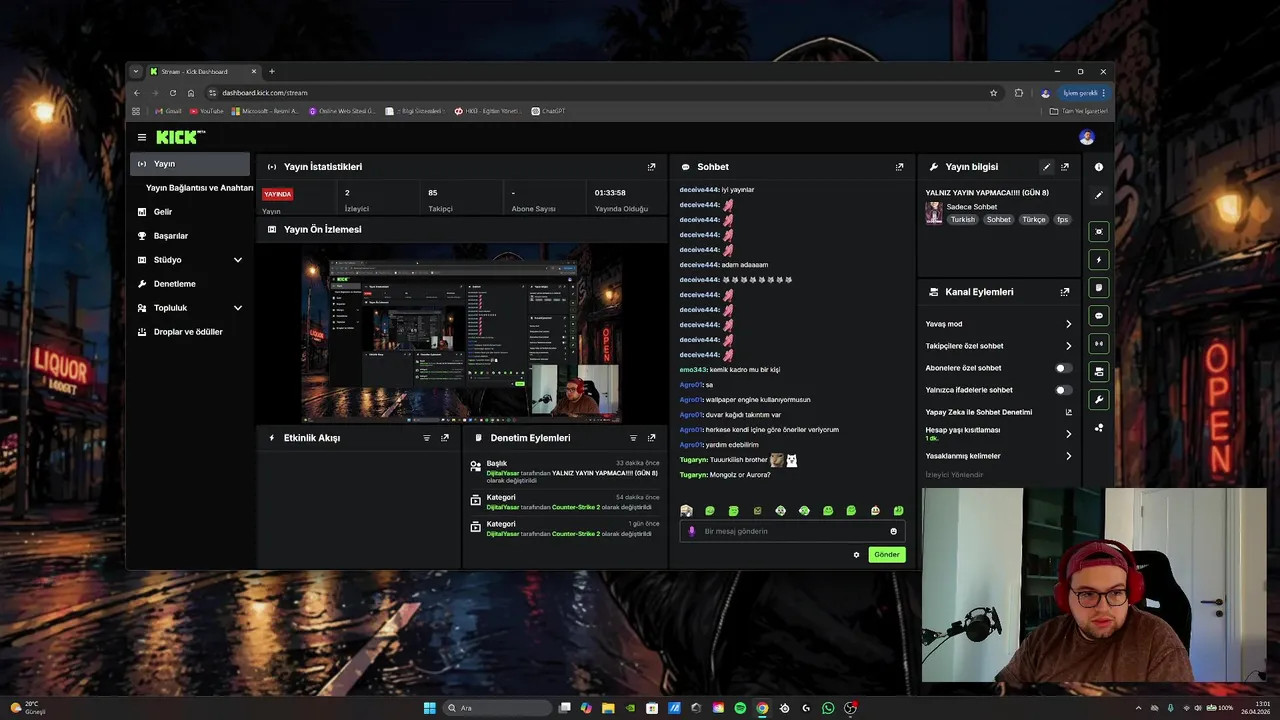Pop out the Etkinlik Akışı panel
This screenshot has width=1280, height=720.
(445, 438)
